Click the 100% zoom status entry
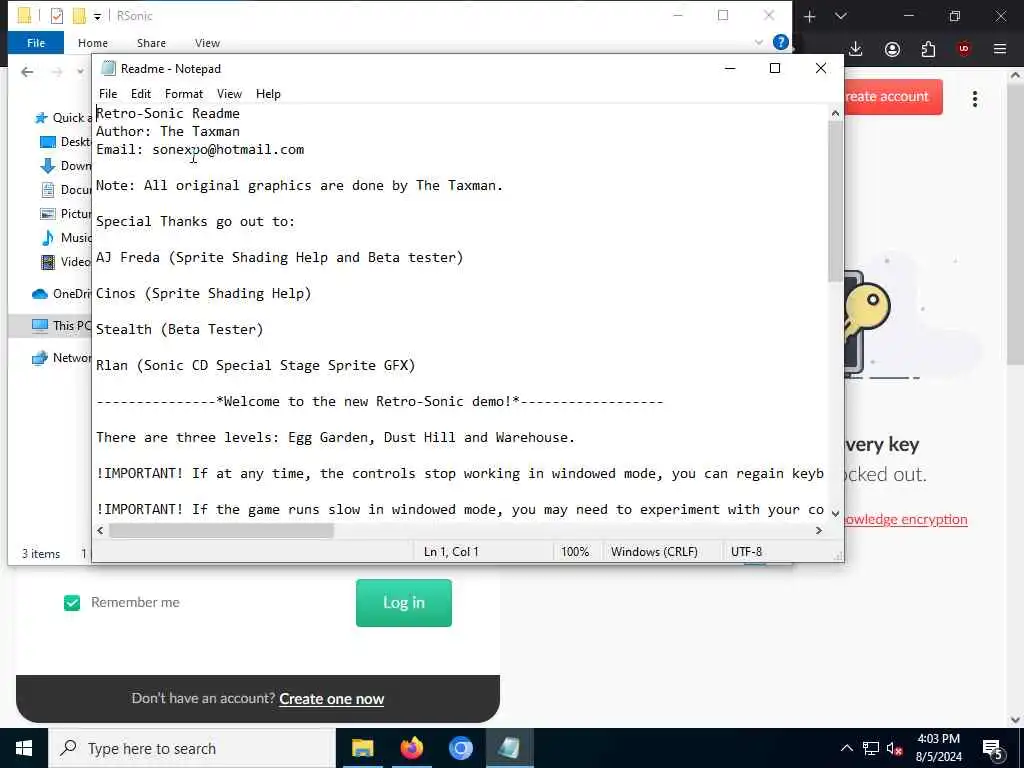Viewport: 1024px width, 768px height. pos(575,552)
